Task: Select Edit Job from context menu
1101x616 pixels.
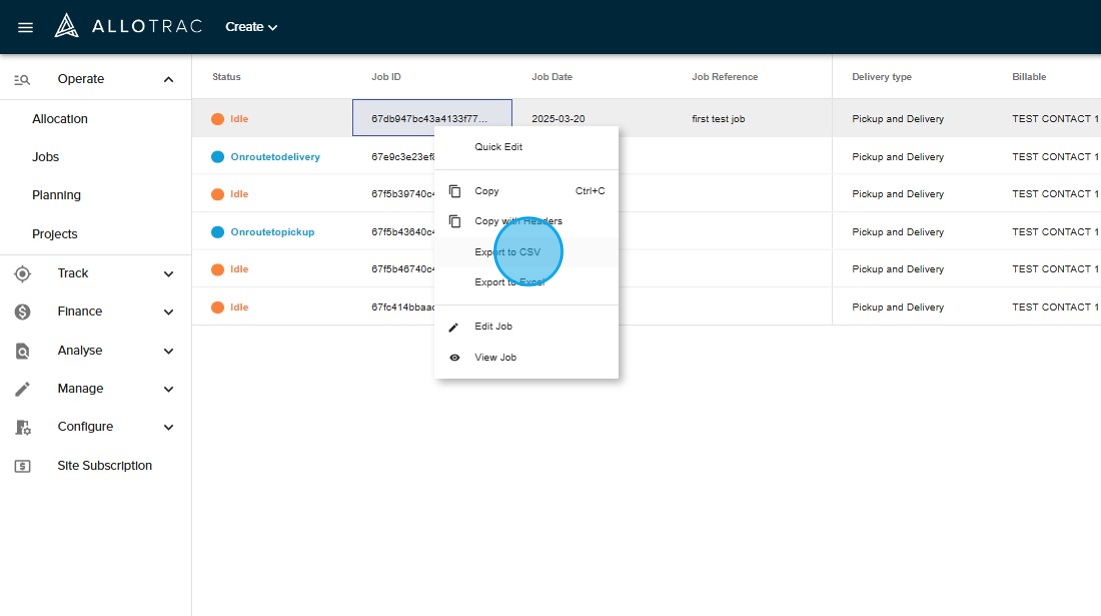Action: pos(493,327)
